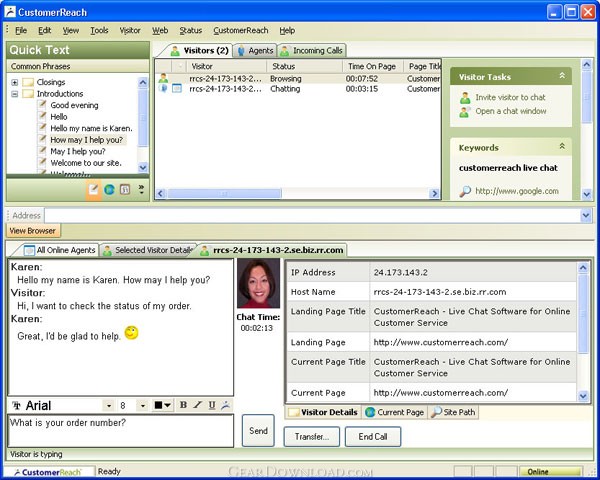Switch to the Incoming Calls tab
Viewport: 600px width, 480px height.
(311, 51)
